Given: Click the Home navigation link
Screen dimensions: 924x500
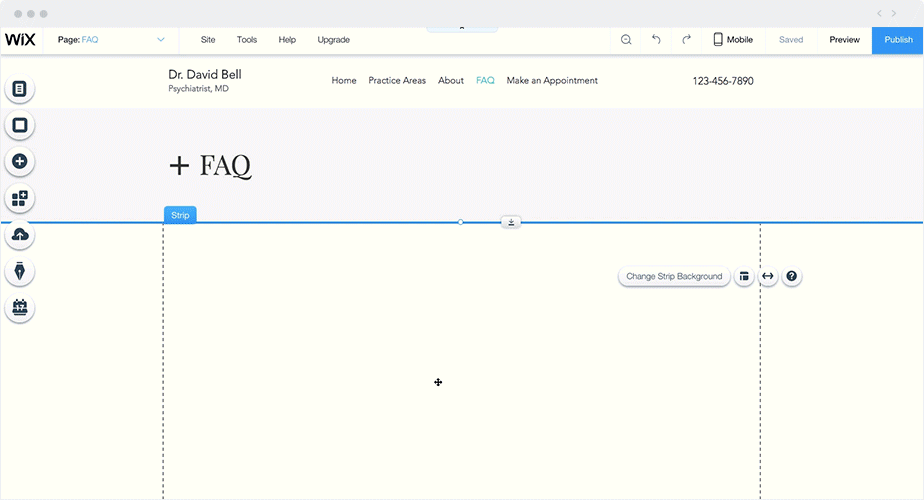Looking at the screenshot, I should click(x=344, y=80).
